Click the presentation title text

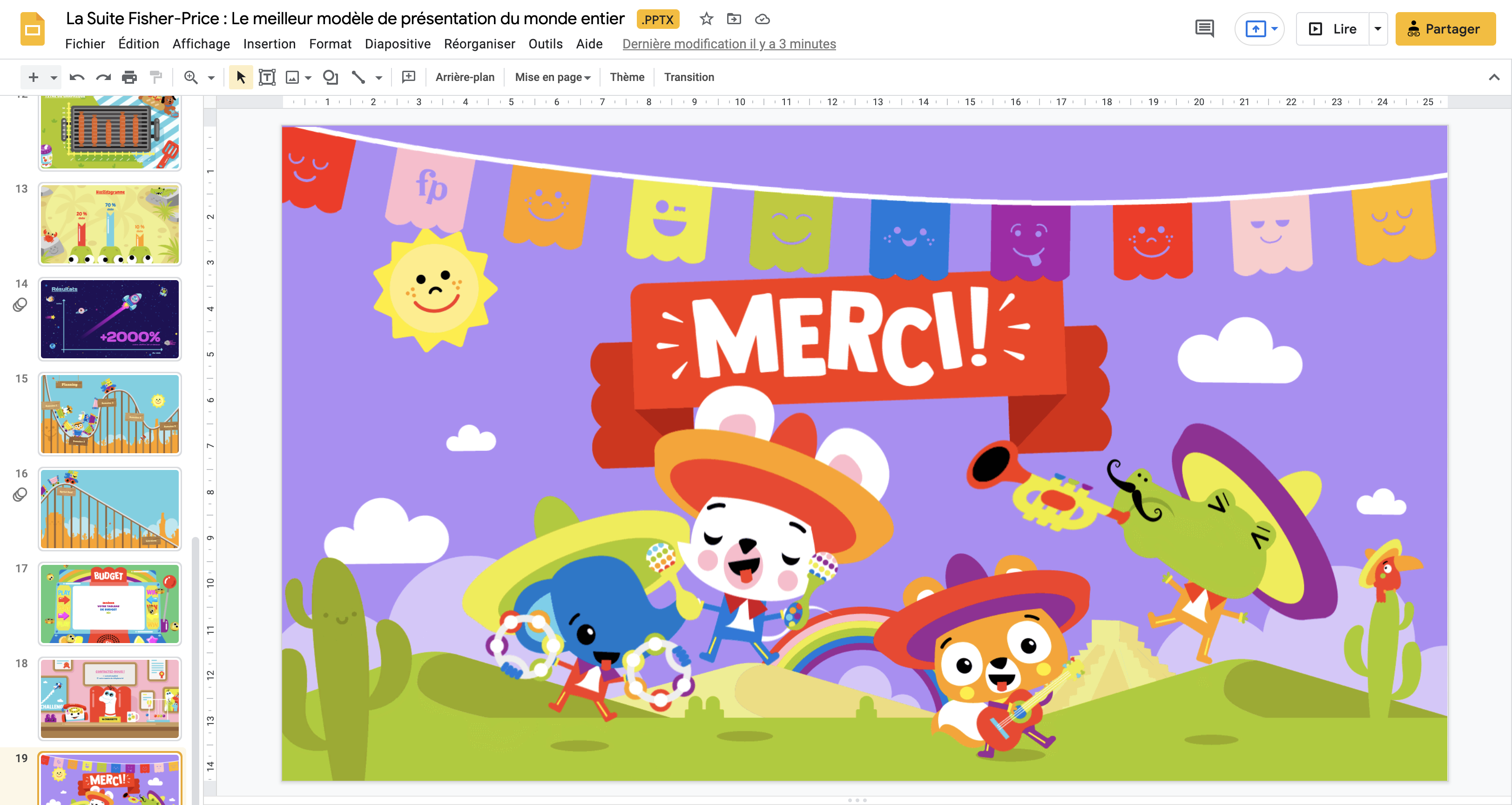coord(345,19)
